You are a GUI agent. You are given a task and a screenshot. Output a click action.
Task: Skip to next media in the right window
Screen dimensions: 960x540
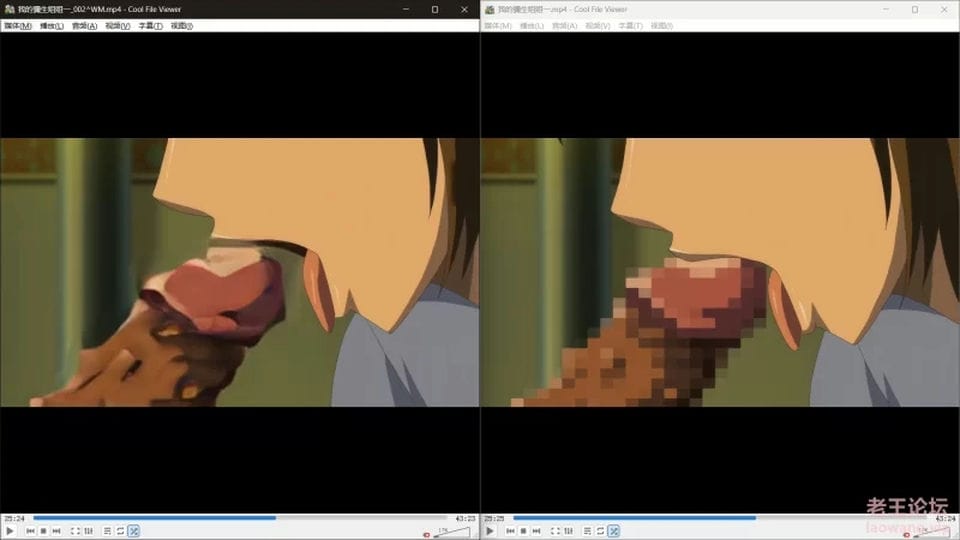pyautogui.click(x=536, y=531)
